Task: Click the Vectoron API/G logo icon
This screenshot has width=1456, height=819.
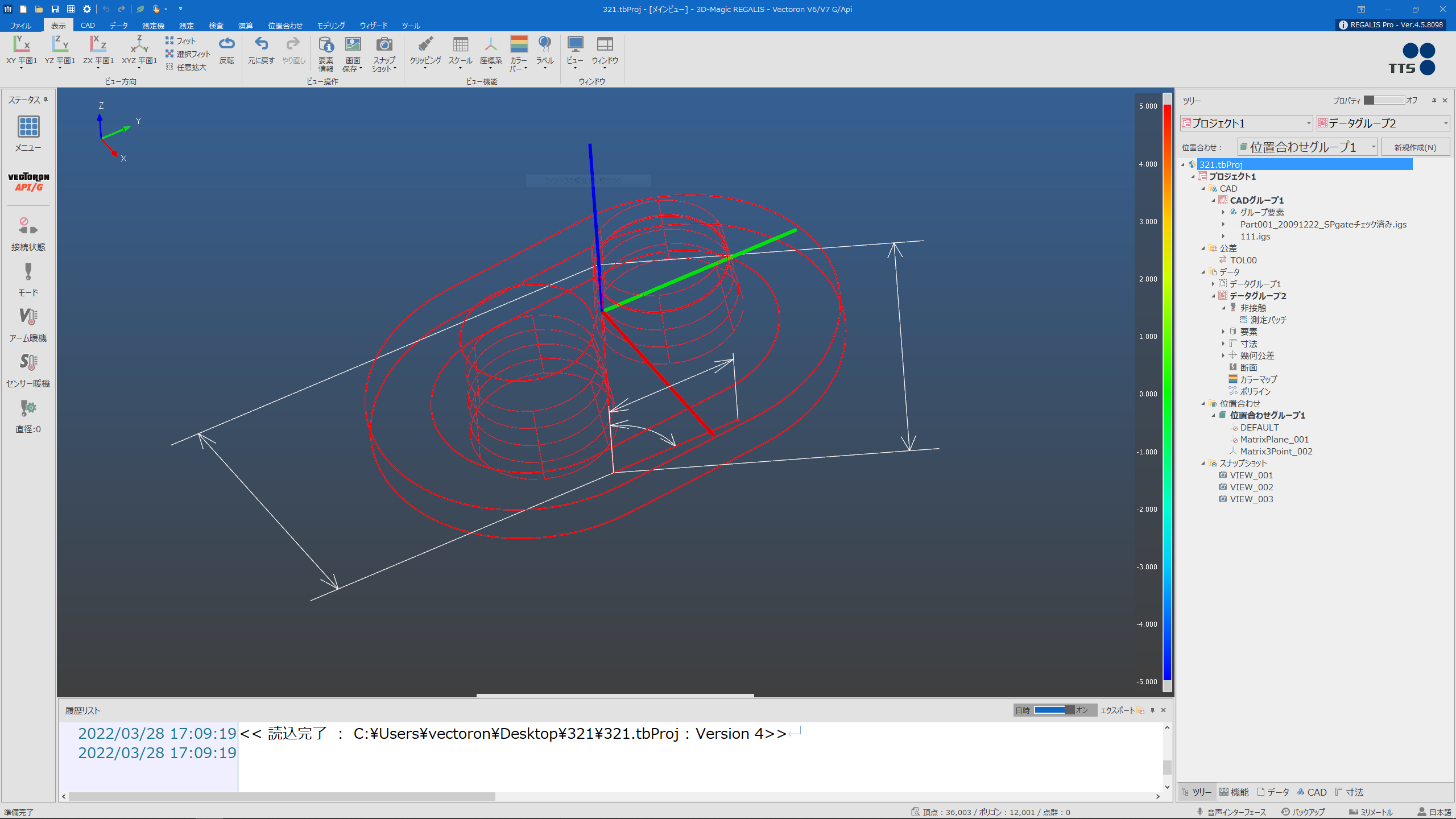Action: (28, 182)
